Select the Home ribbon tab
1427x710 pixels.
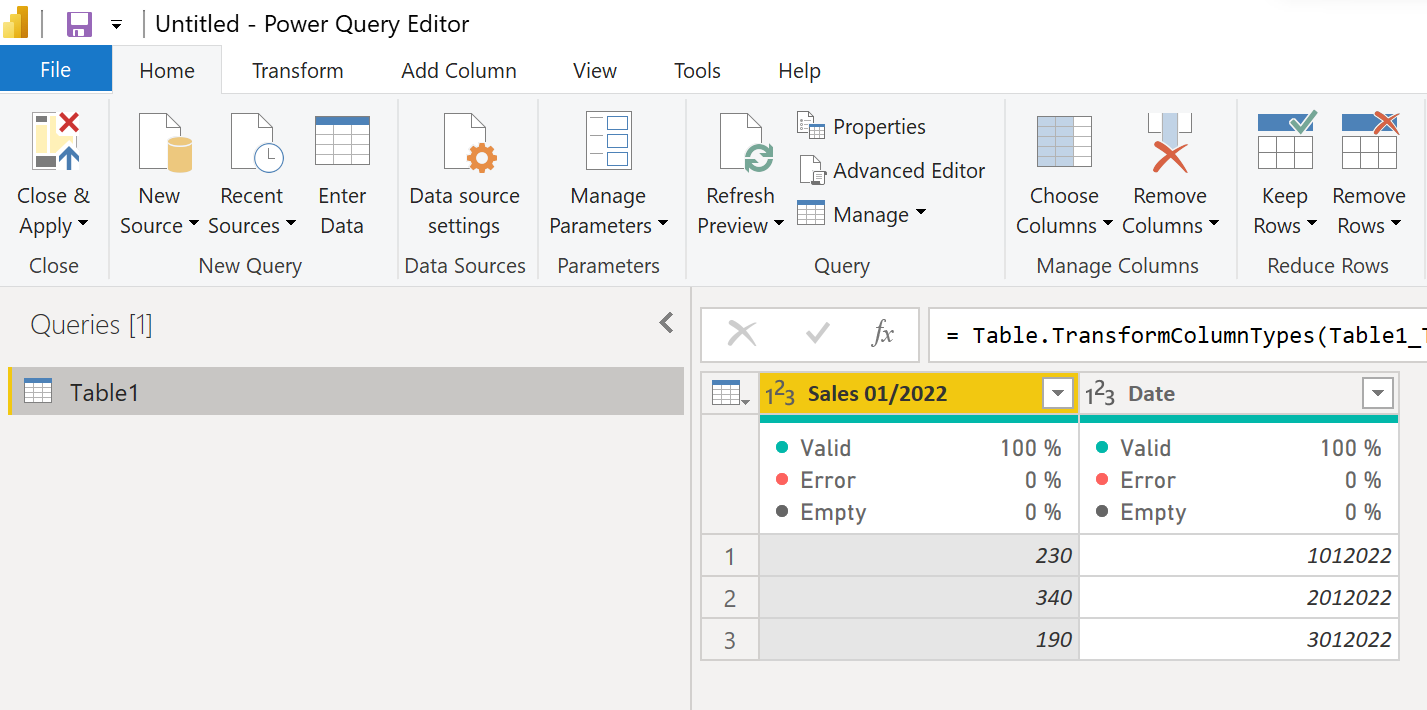[167, 70]
